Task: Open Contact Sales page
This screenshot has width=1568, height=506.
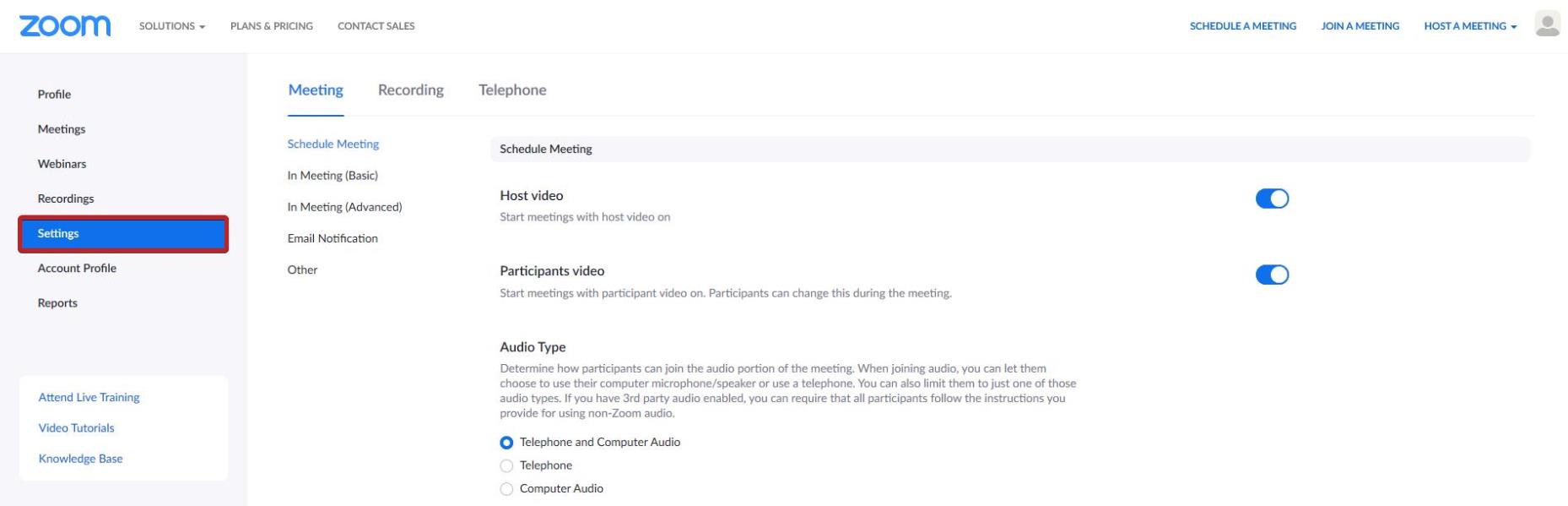Action: coord(376,26)
